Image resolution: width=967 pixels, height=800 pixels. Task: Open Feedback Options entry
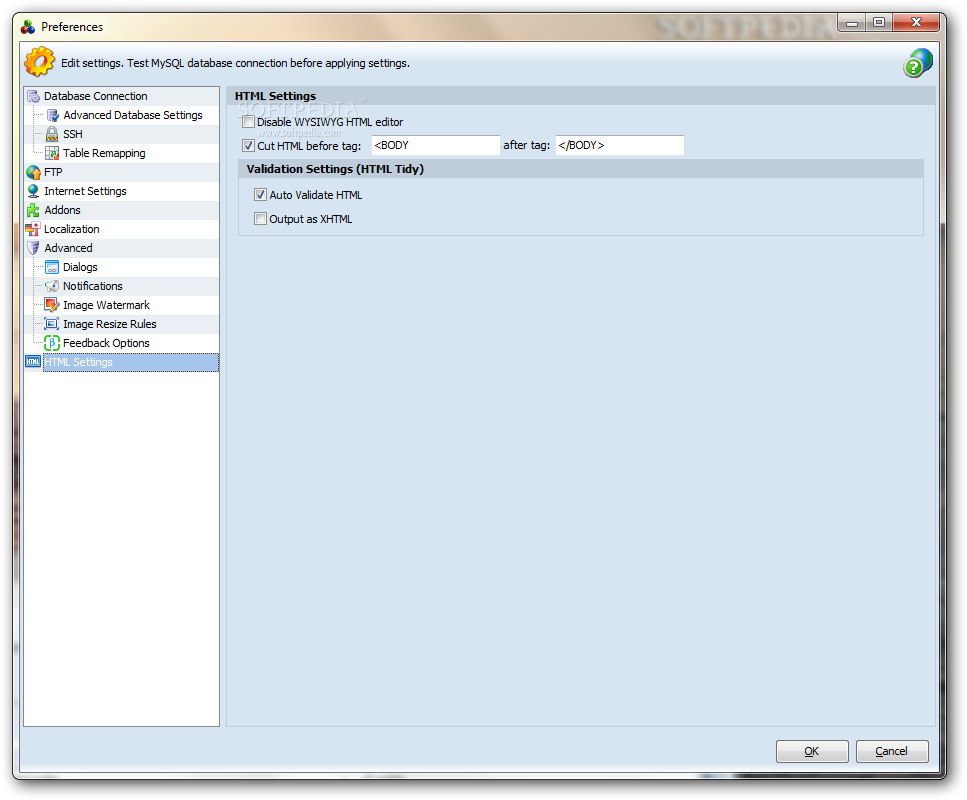pyautogui.click(x=106, y=343)
